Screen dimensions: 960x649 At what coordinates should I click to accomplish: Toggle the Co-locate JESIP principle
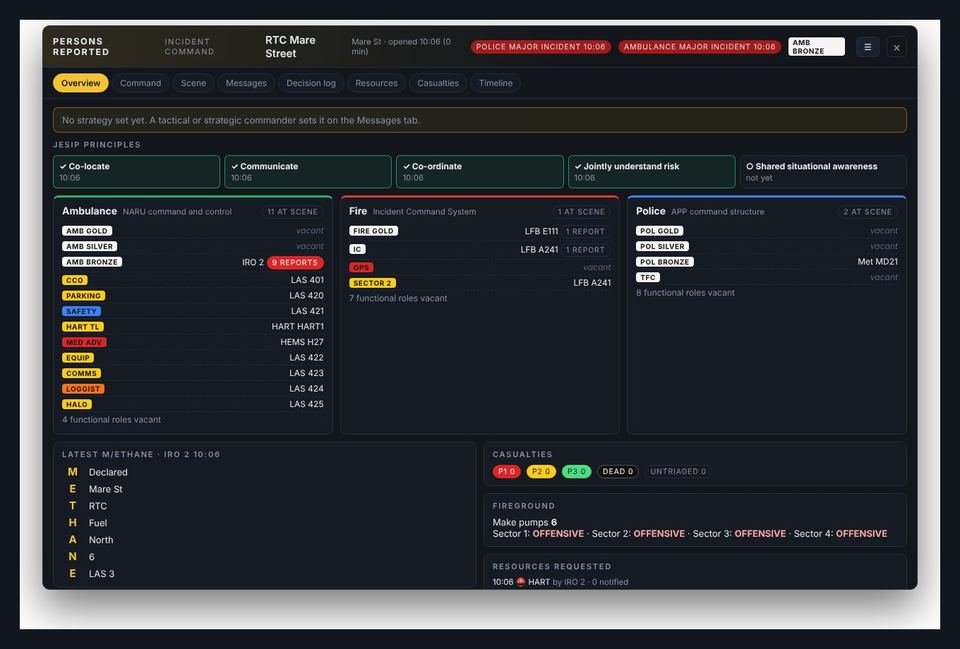[x=137, y=171]
